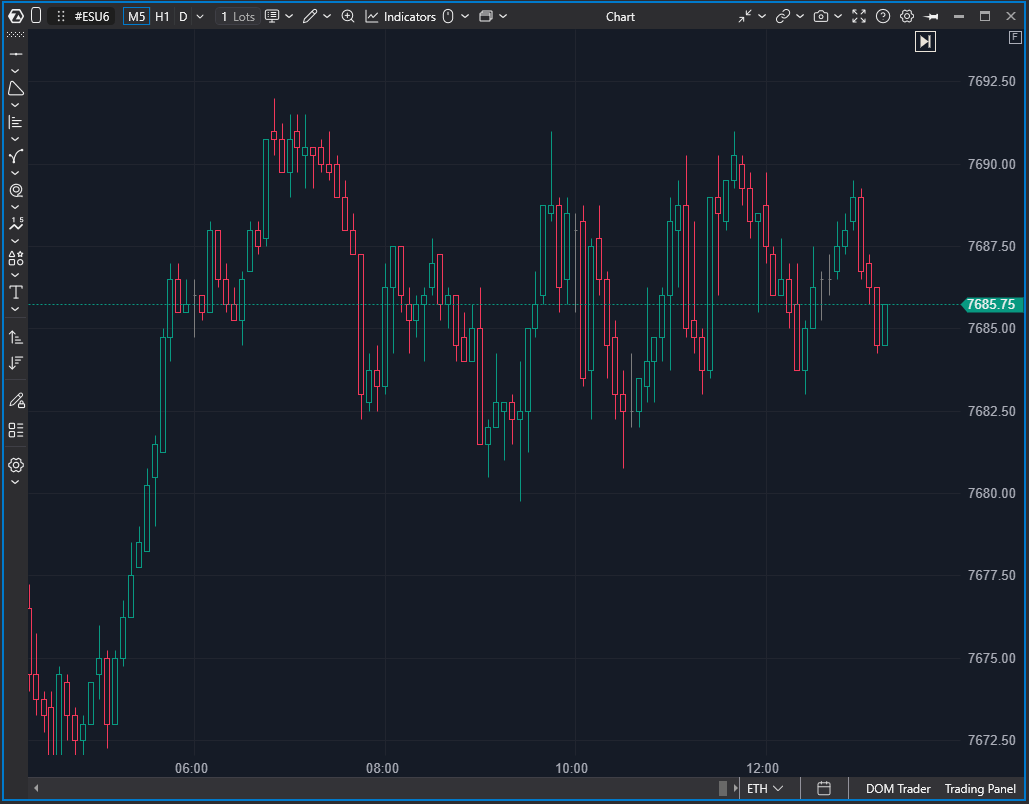Expand the layout box dropdown
Screen dimensions: 1029x804
[x=503, y=16]
